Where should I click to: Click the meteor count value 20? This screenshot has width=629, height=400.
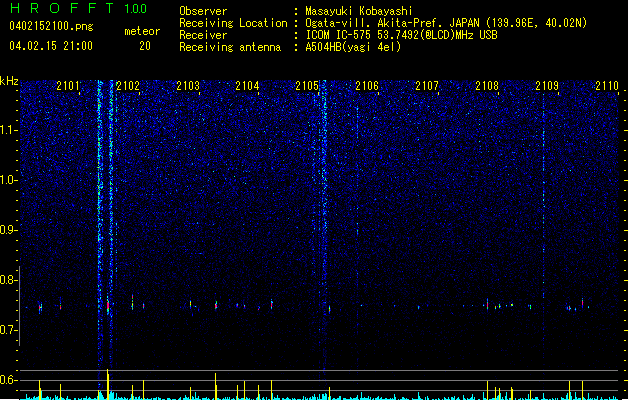tap(145, 46)
